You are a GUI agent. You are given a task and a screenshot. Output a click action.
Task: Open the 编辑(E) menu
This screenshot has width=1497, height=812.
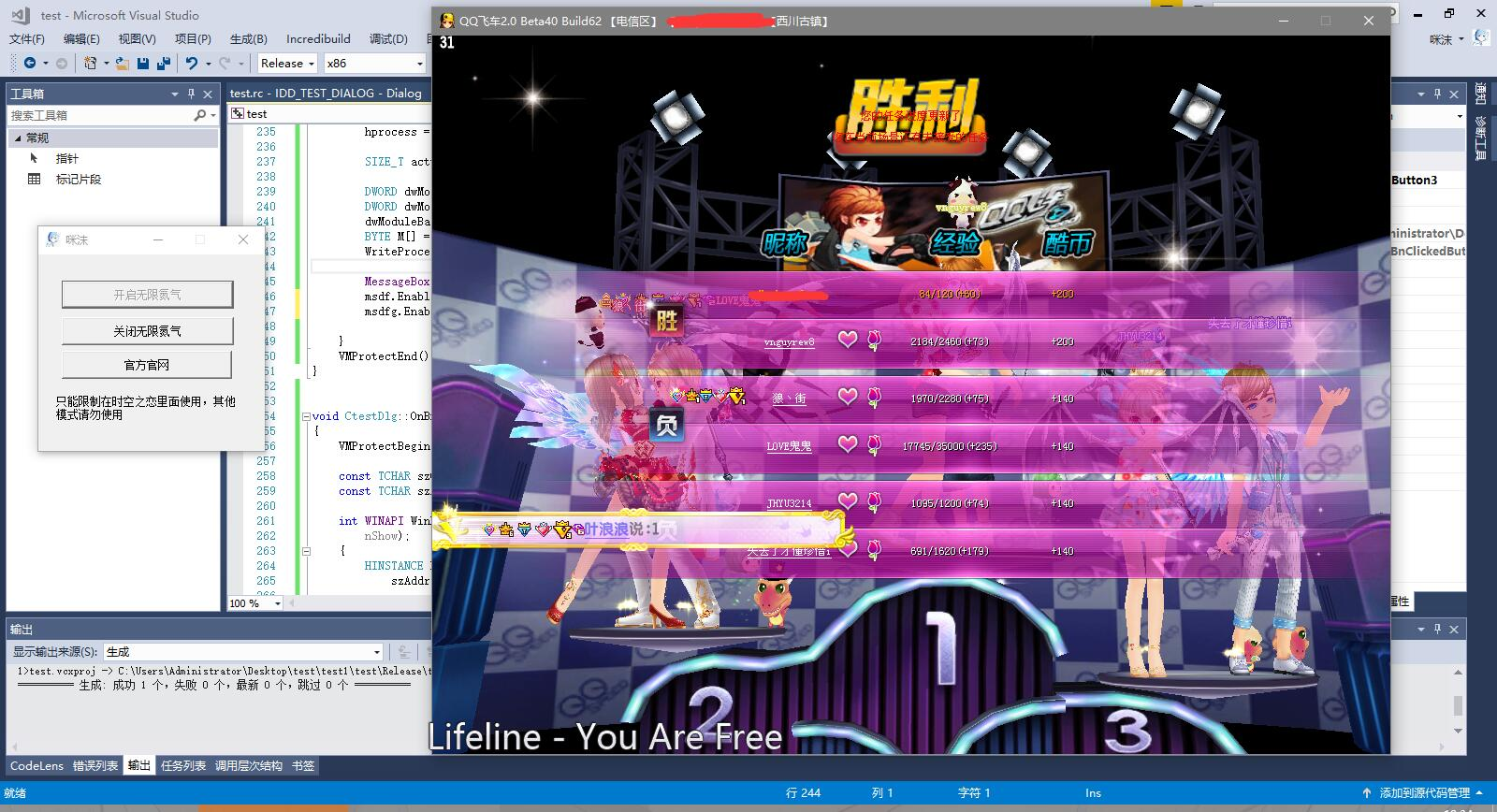[x=81, y=38]
